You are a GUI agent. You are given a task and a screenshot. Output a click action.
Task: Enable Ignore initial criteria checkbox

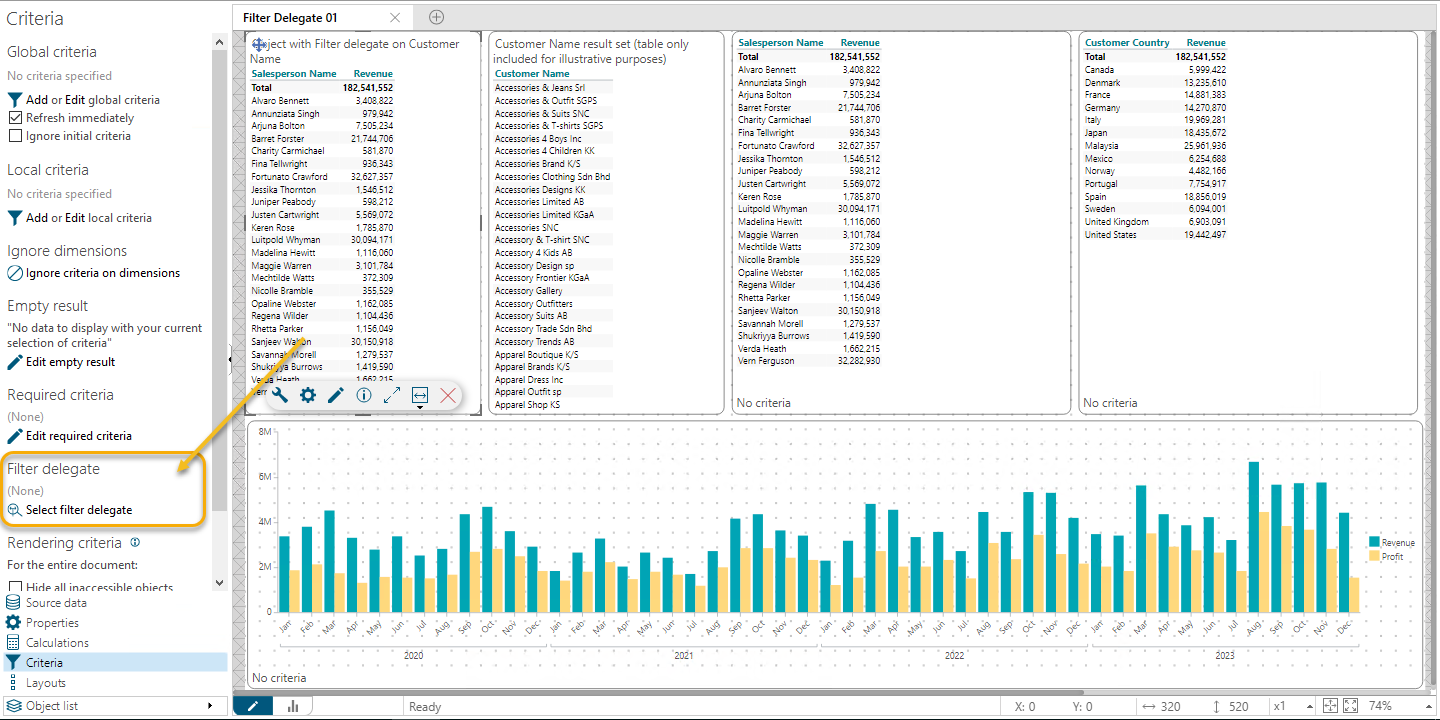tap(15, 136)
